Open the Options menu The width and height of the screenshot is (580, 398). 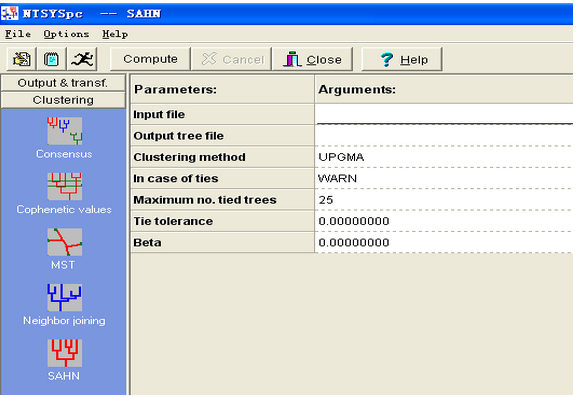[66, 34]
